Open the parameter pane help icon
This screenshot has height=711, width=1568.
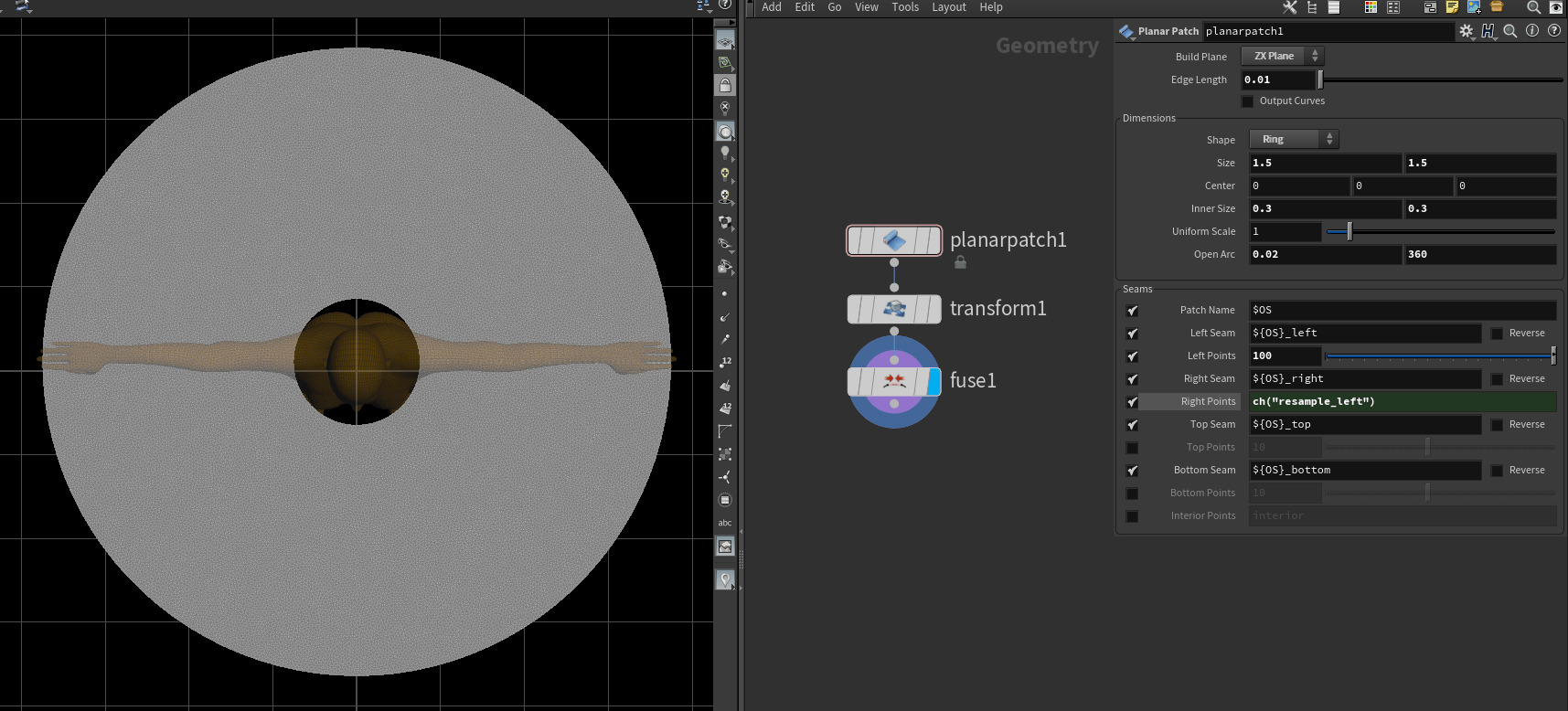pos(1554,31)
